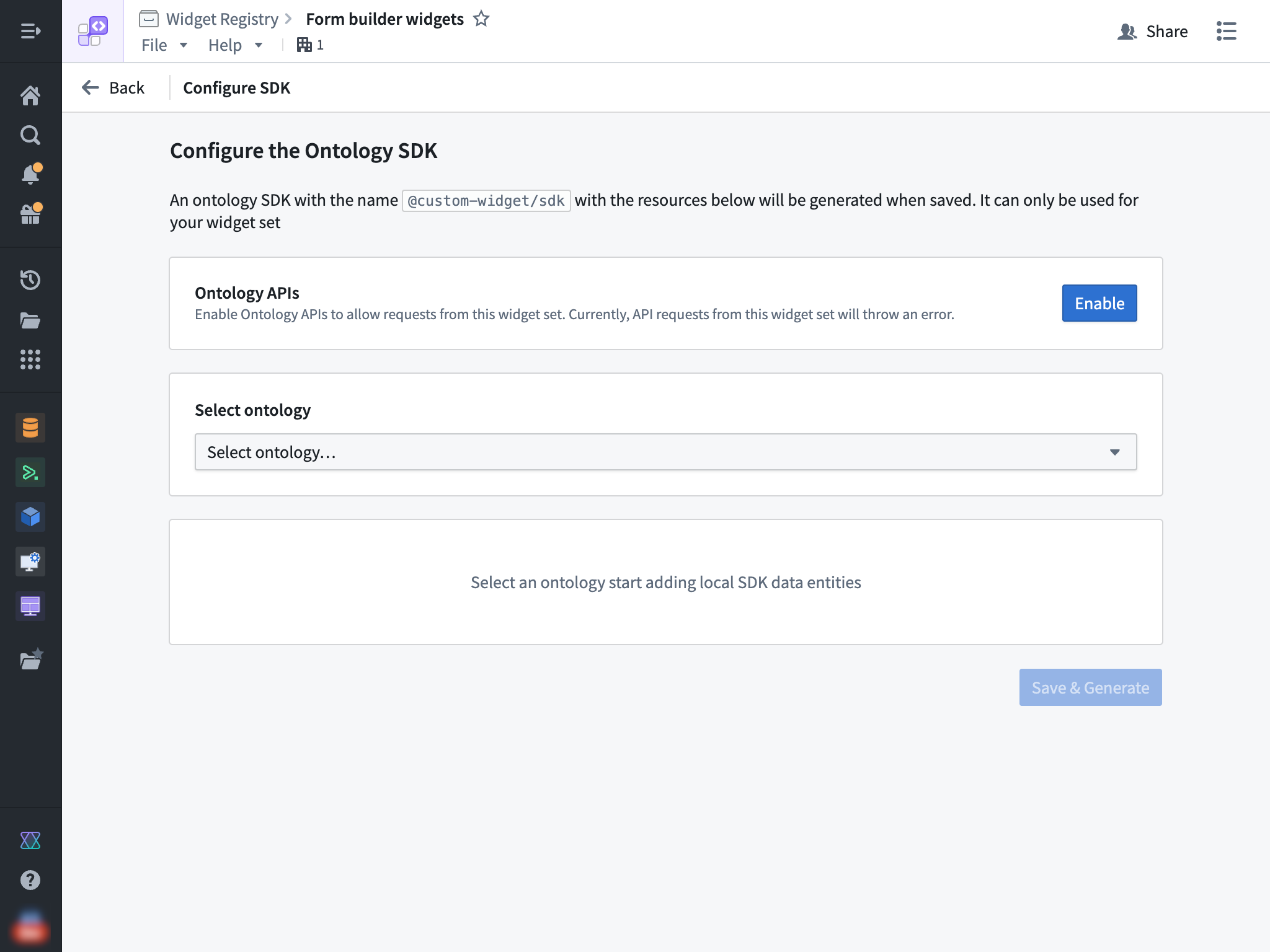The image size is (1270, 952).
Task: Open the AIP hourglass logo at bottom
Action: tap(30, 840)
